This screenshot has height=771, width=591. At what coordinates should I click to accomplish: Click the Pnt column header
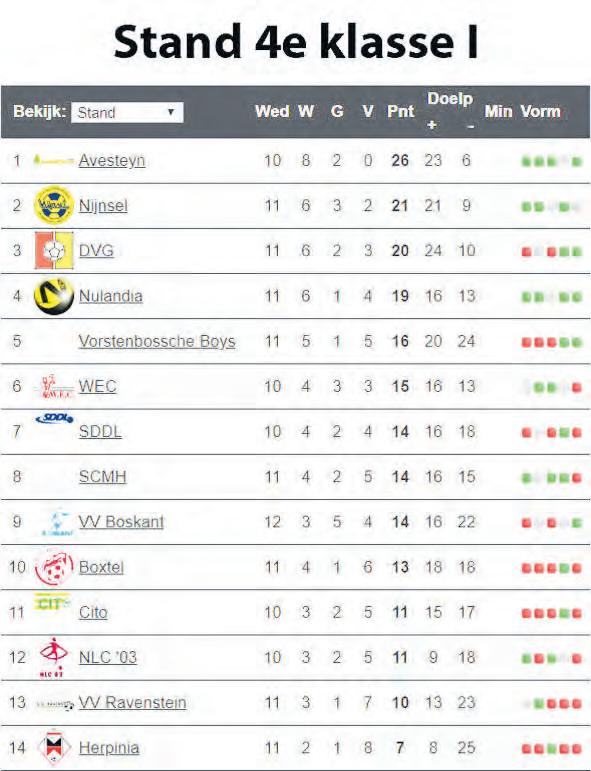pos(400,112)
